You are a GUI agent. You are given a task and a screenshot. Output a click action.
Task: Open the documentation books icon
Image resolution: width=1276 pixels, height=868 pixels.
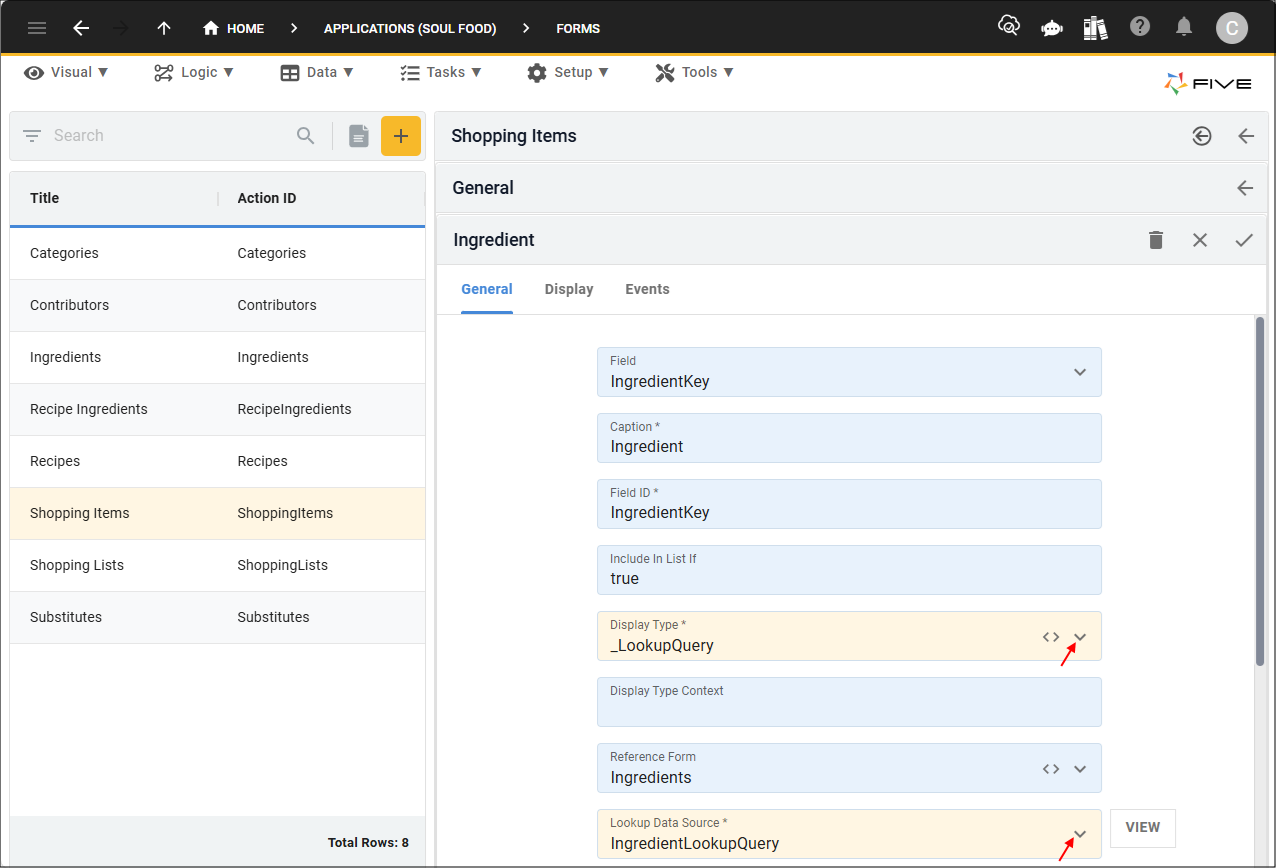pyautogui.click(x=1095, y=27)
